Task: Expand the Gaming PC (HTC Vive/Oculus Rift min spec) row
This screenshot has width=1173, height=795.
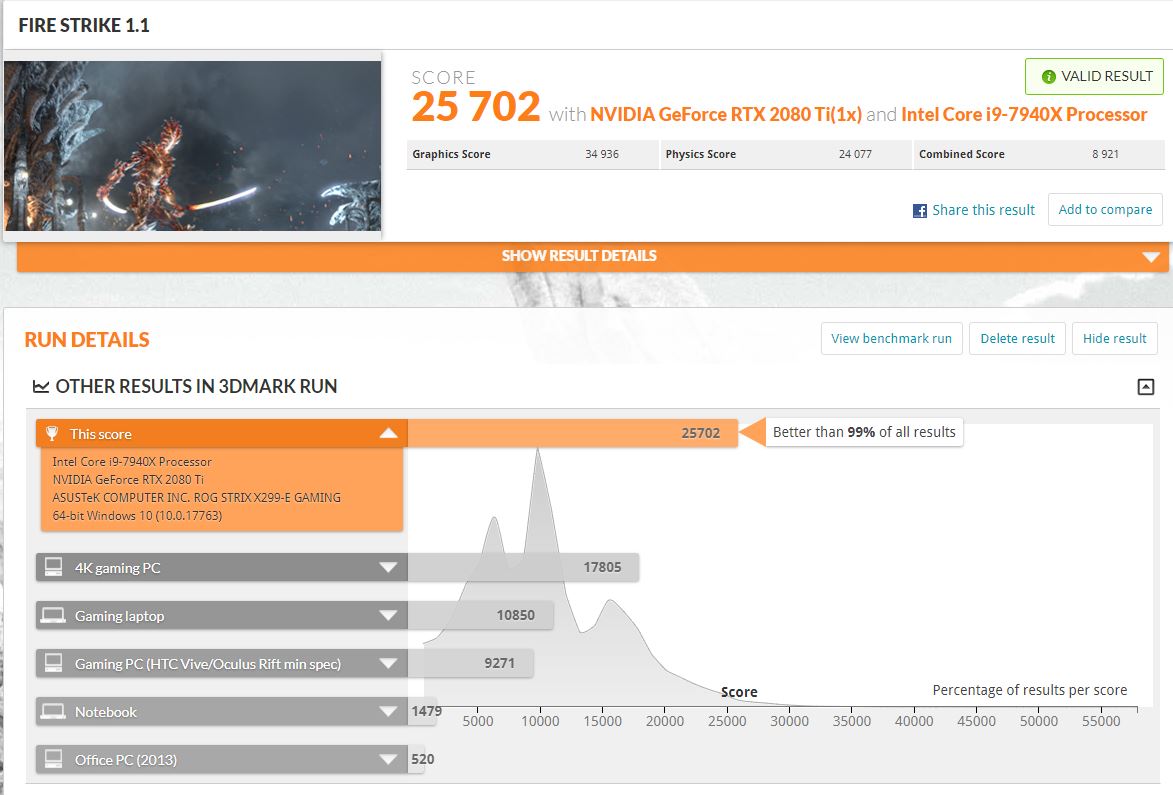Action: (388, 663)
